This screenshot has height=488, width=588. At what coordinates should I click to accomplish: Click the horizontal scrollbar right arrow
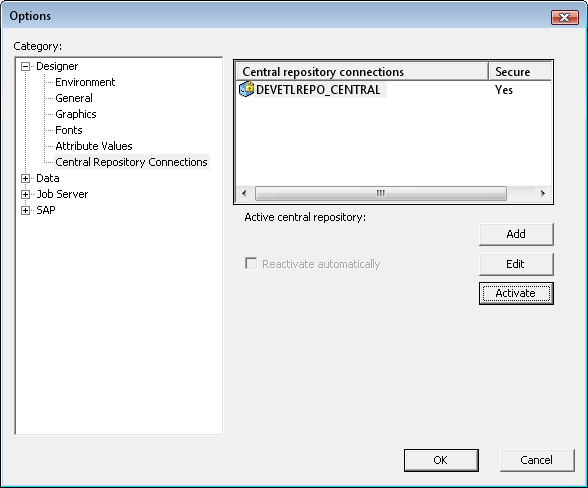[543, 194]
